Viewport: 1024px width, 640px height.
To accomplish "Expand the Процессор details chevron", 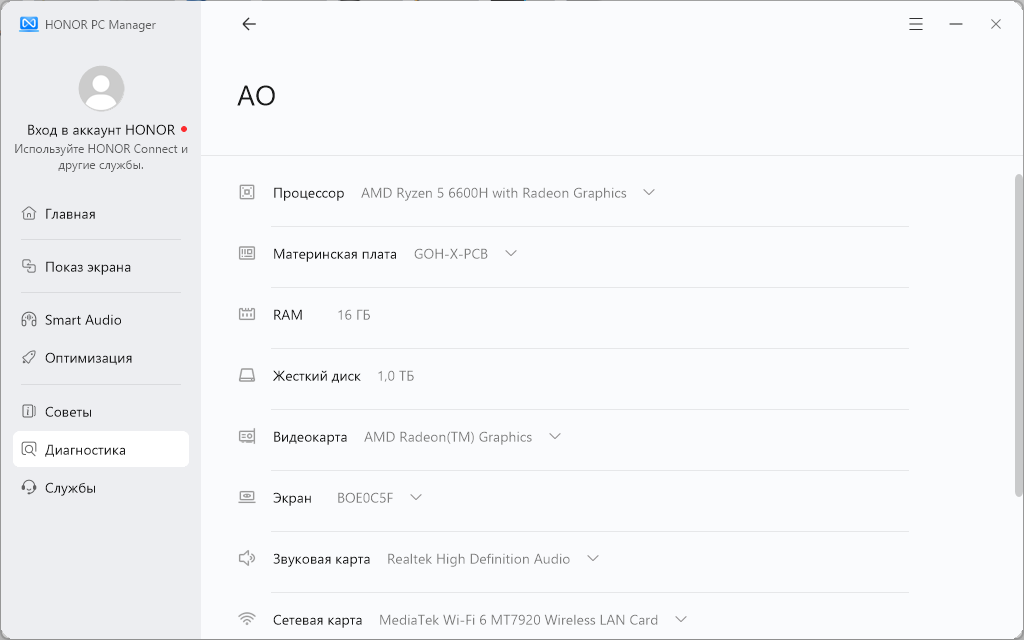I will 649,192.
